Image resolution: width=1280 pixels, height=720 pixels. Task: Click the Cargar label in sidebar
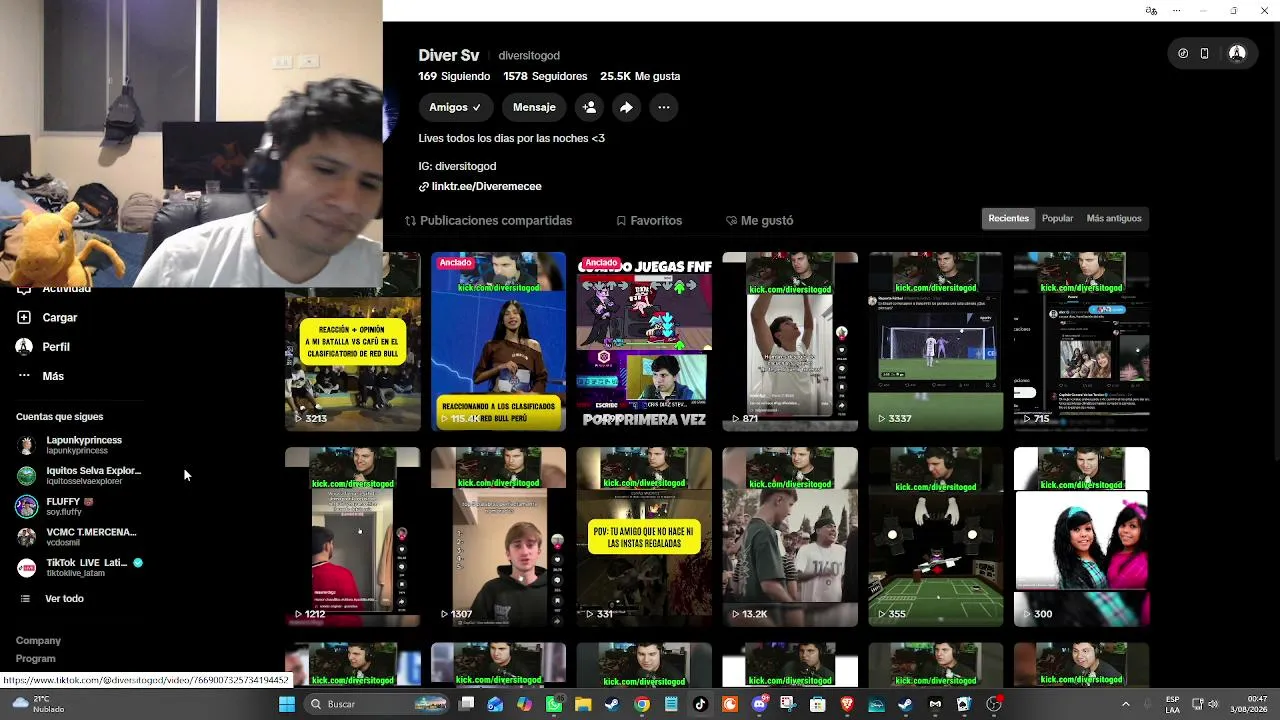tap(60, 317)
